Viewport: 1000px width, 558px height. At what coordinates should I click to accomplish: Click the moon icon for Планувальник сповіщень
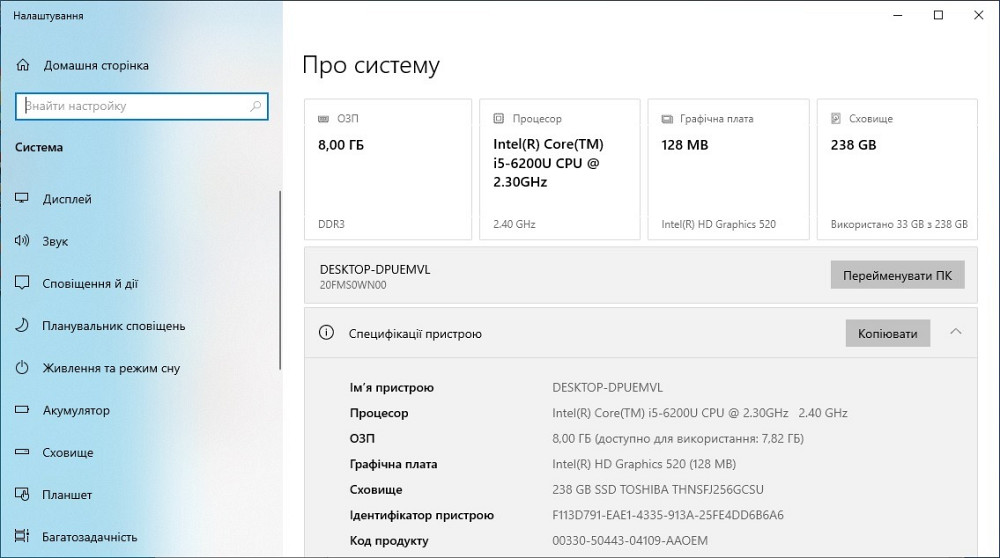pos(22,325)
